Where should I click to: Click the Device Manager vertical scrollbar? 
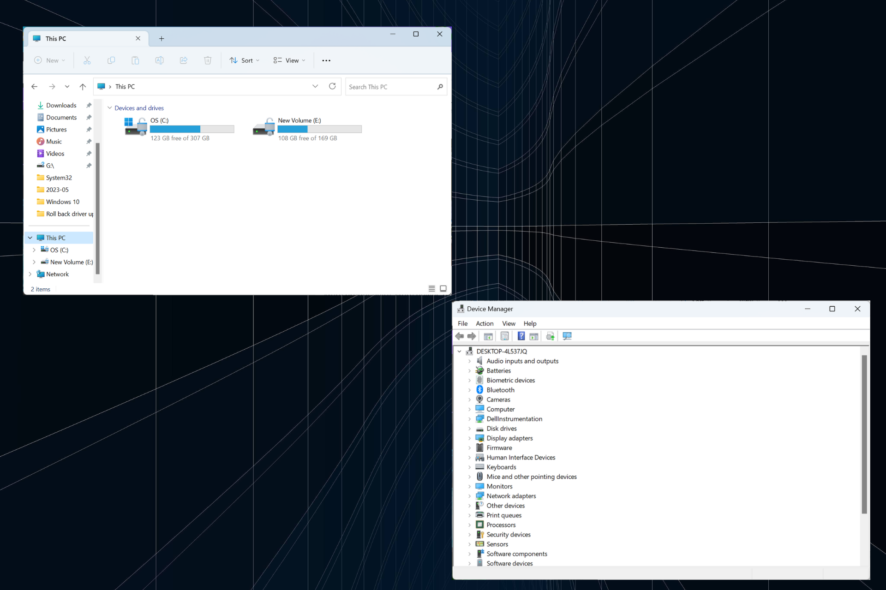(x=864, y=433)
